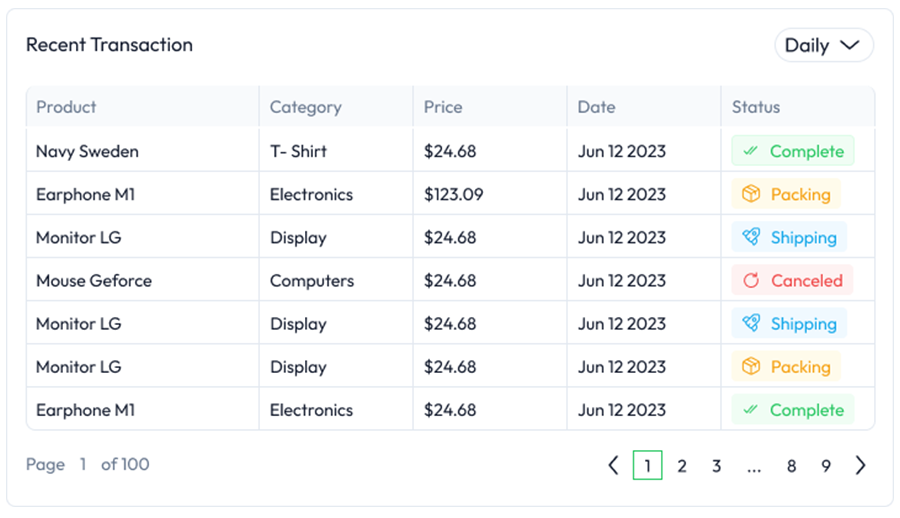Go to next page with right arrow
The height and width of the screenshot is (518, 900).
coord(860,465)
